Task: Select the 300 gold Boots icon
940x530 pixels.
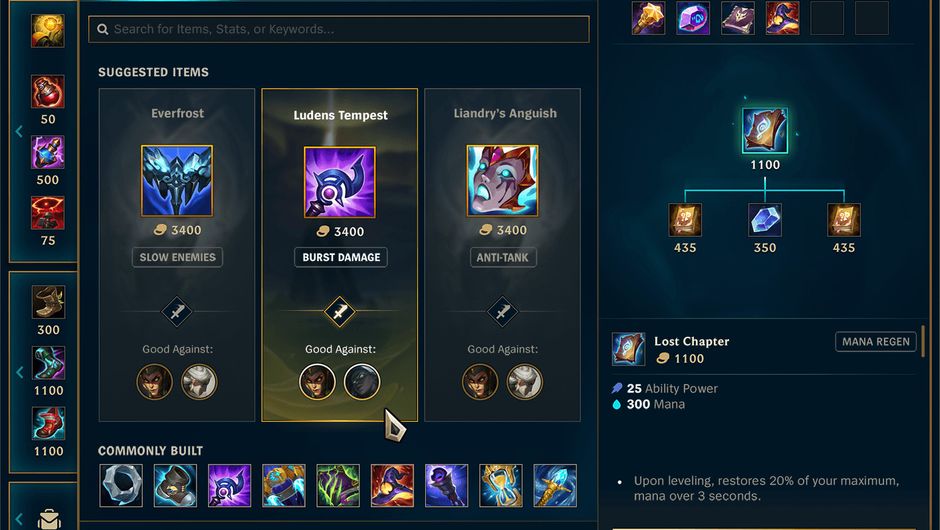Action: click(x=49, y=302)
